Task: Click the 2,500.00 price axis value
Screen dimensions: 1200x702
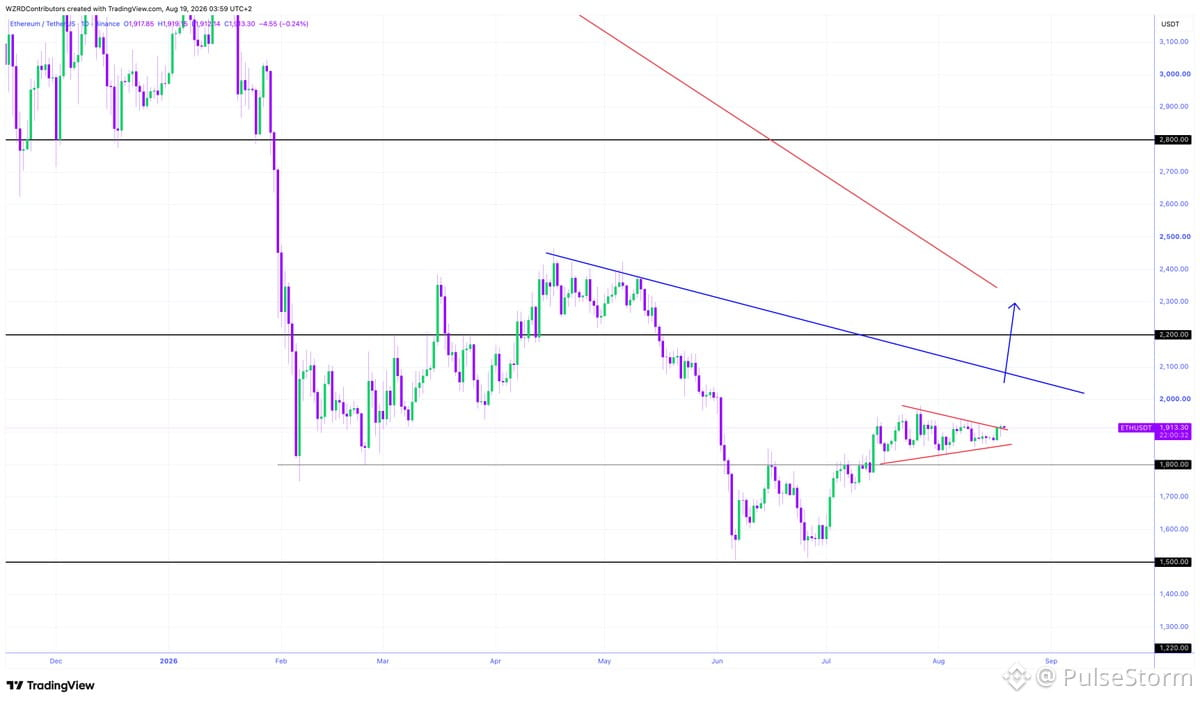Action: pyautogui.click(x=1174, y=237)
